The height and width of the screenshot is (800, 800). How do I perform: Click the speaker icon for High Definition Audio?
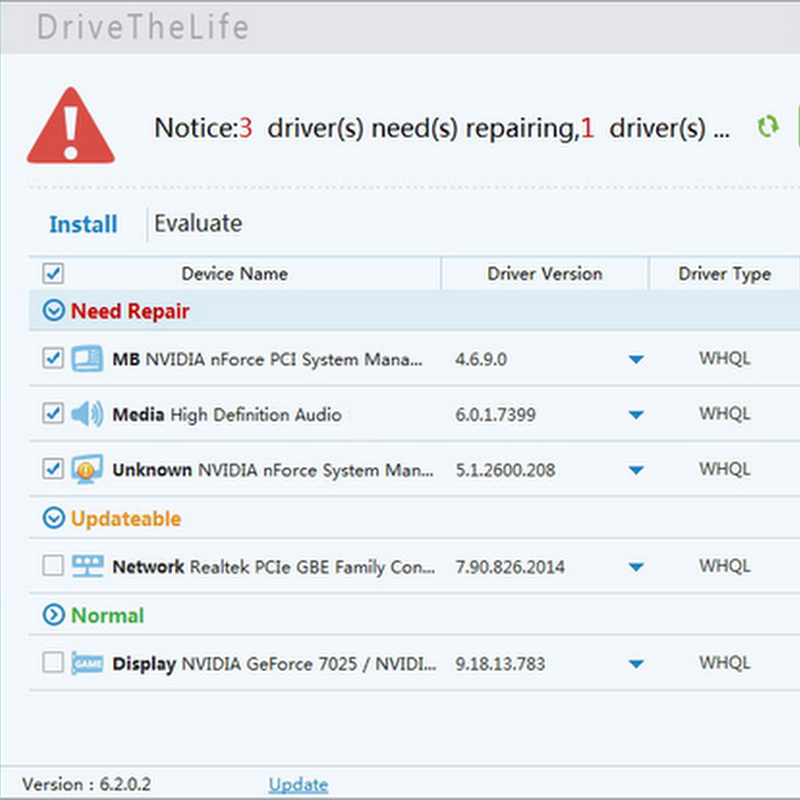(x=87, y=414)
